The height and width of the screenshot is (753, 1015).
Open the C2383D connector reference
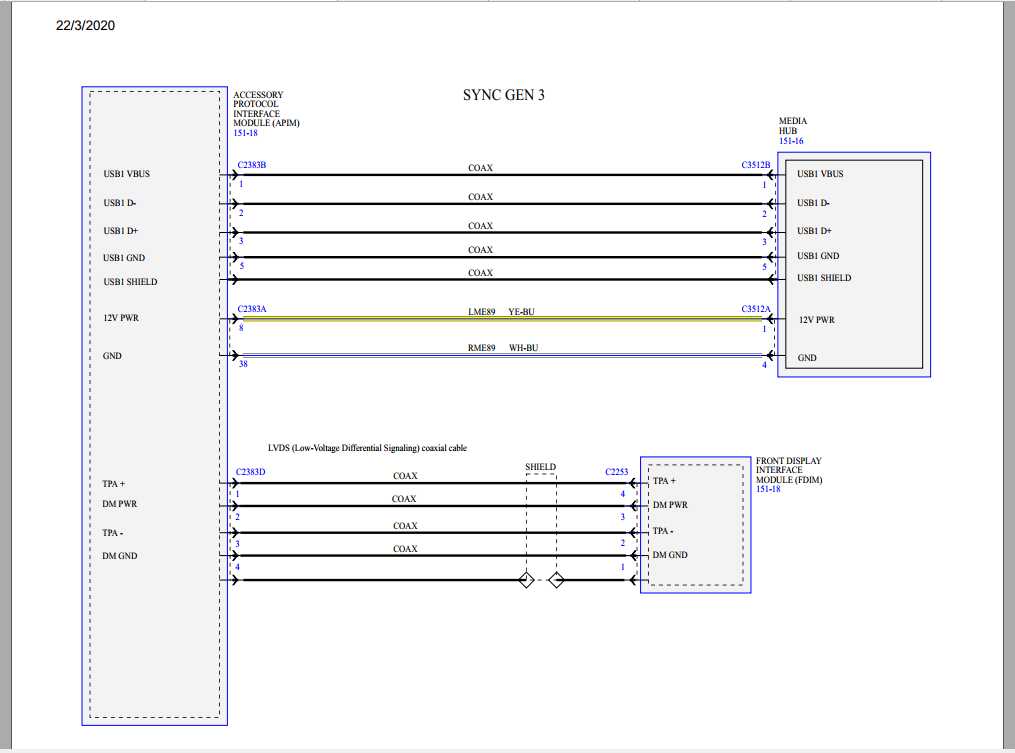tap(251, 472)
